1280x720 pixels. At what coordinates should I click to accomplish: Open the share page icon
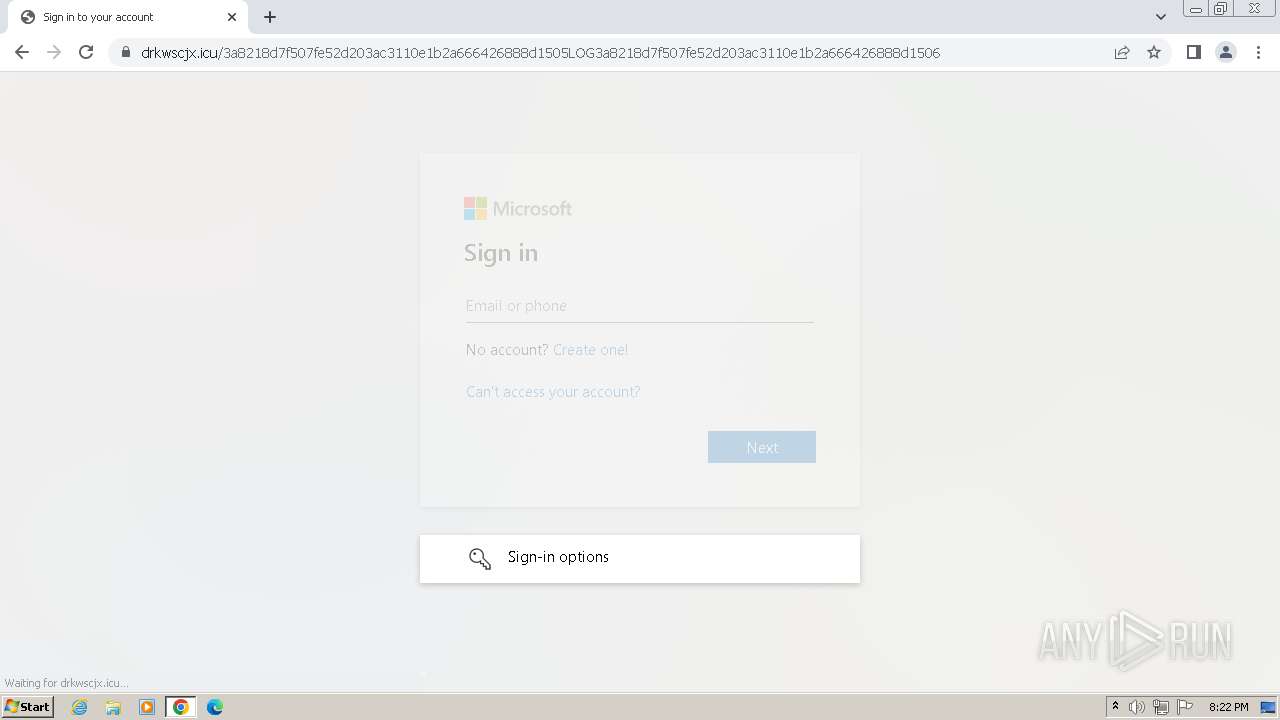click(1122, 52)
